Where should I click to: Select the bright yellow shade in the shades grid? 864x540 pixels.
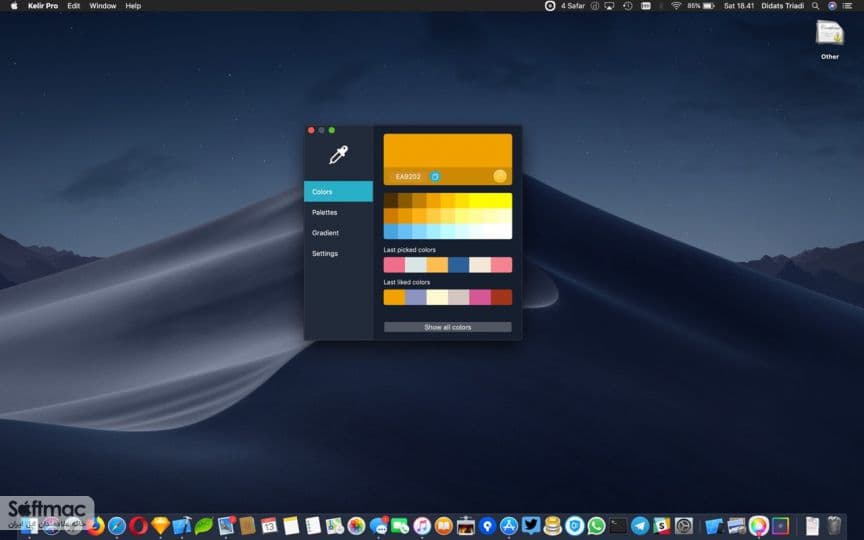click(490, 200)
